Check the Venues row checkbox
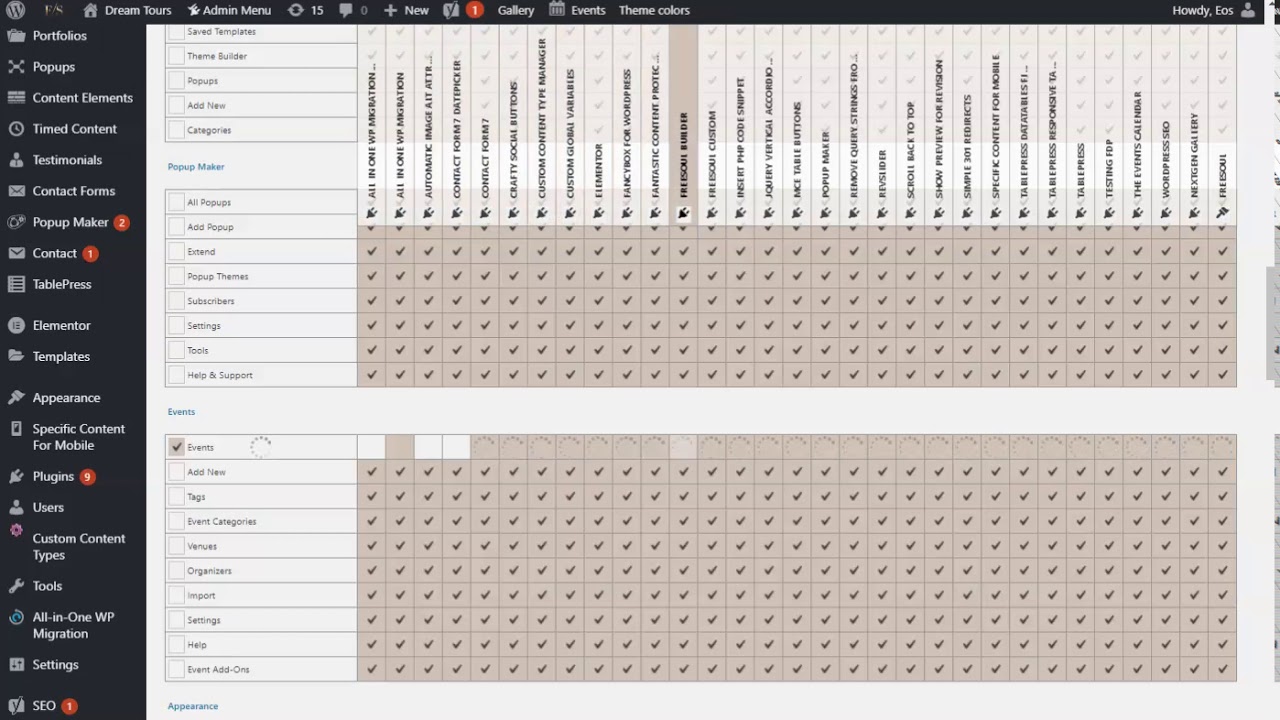 (x=177, y=546)
